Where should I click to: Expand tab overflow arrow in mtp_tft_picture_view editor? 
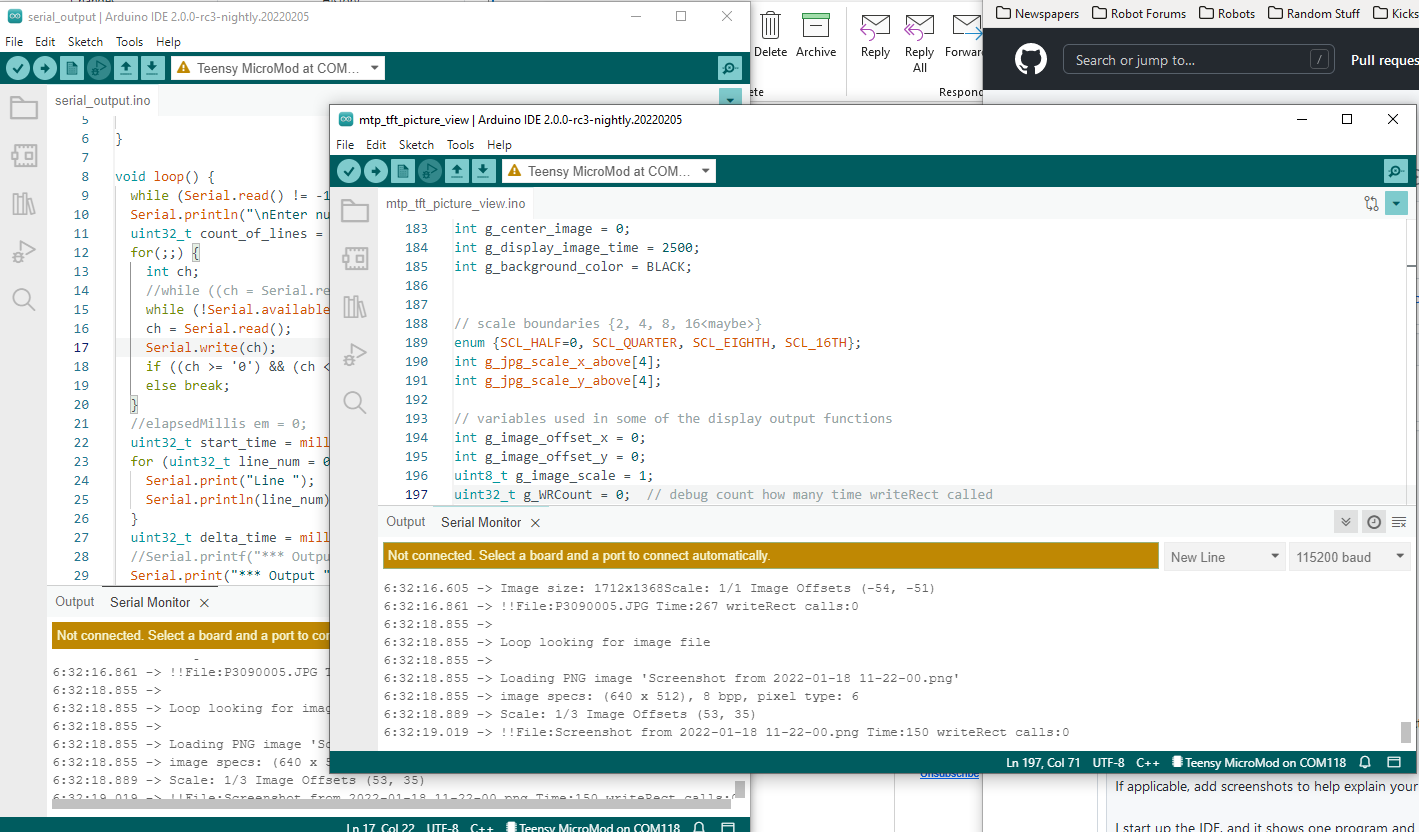1396,203
